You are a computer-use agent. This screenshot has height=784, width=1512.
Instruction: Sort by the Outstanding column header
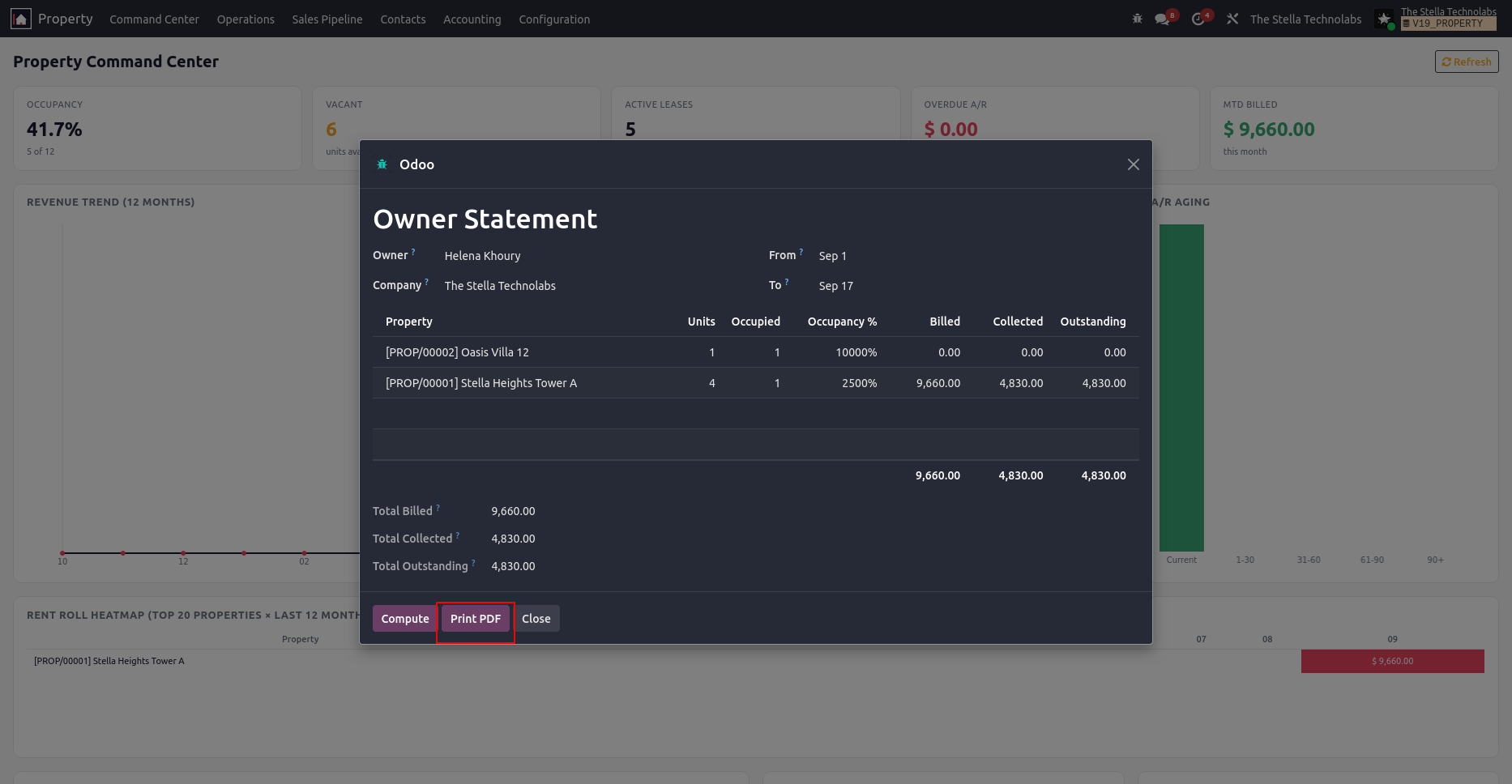pos(1093,322)
